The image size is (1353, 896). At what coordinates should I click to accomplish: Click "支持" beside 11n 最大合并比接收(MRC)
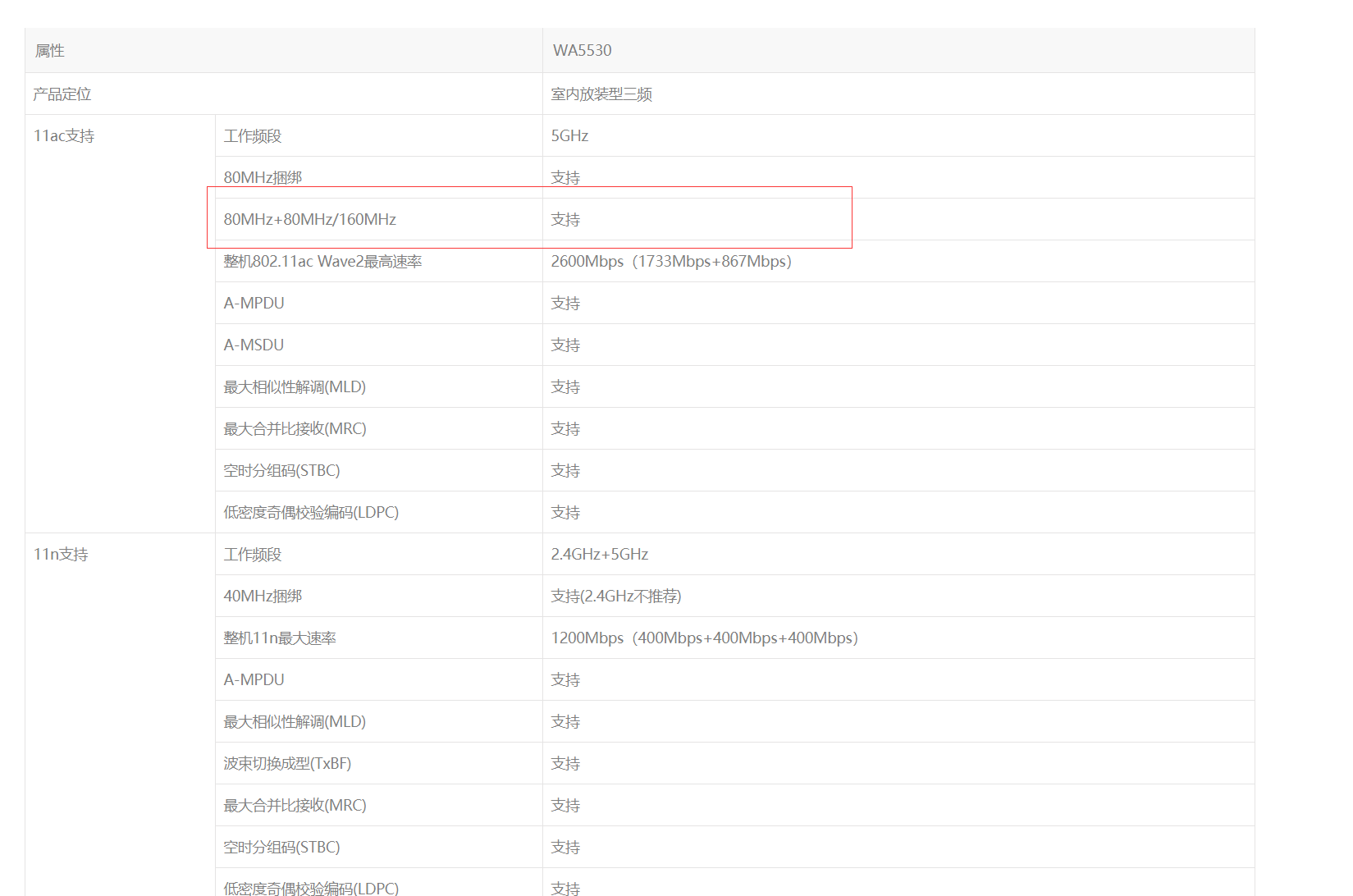point(565,806)
